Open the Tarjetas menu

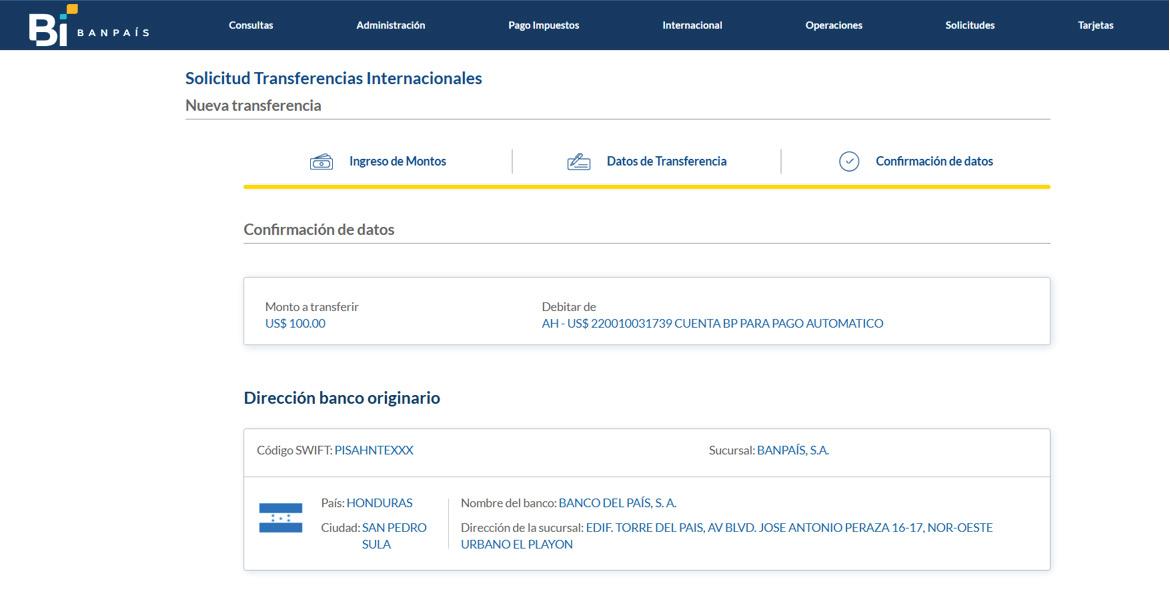click(1095, 25)
